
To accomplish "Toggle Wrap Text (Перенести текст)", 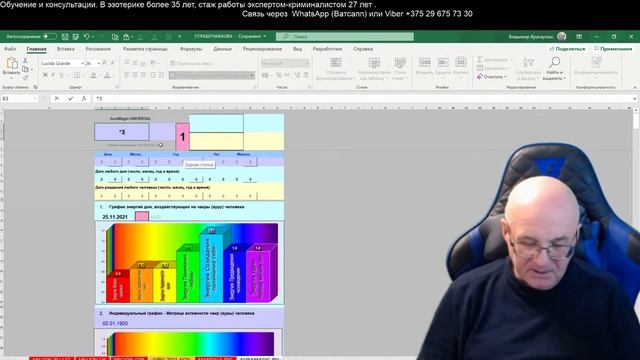I will click(x=191, y=63).
